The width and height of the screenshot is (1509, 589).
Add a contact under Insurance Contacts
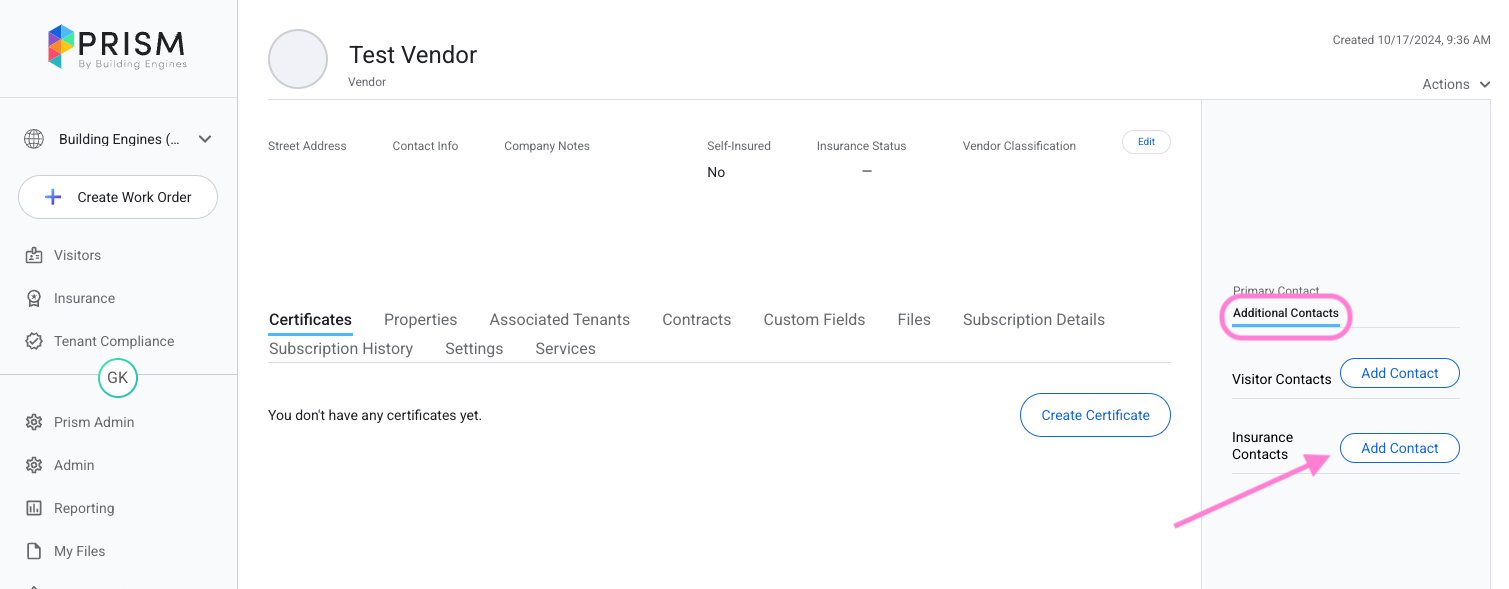click(x=1399, y=448)
